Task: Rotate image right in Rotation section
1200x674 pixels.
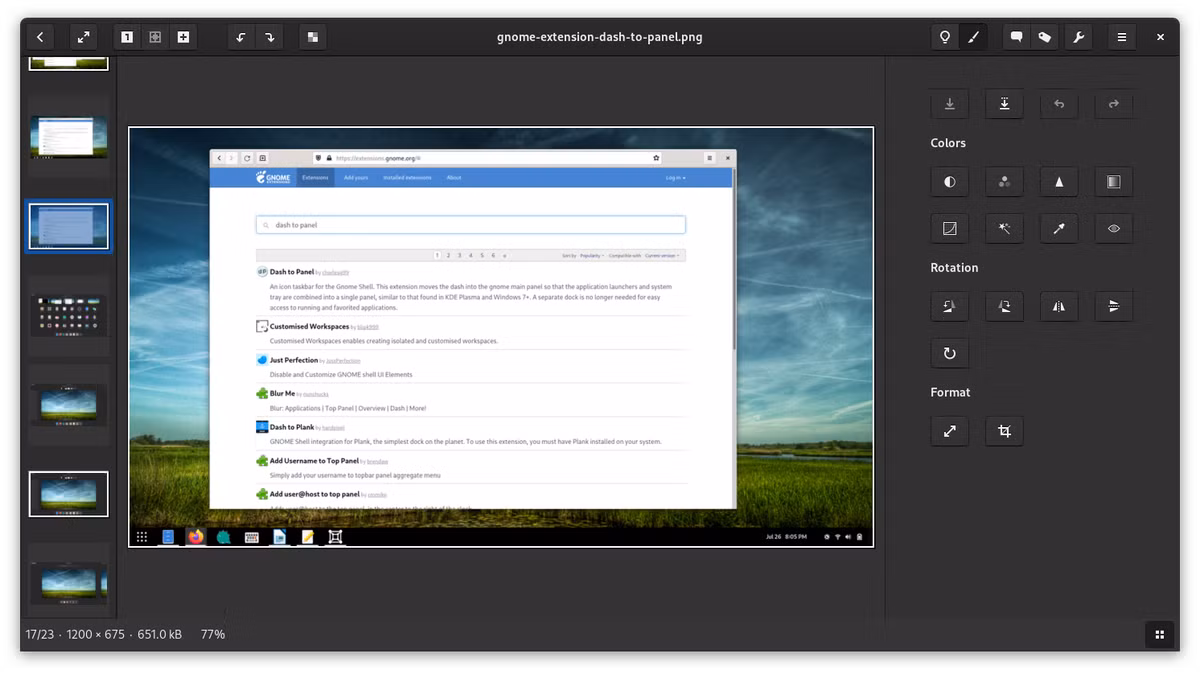Action: [x=1004, y=307]
